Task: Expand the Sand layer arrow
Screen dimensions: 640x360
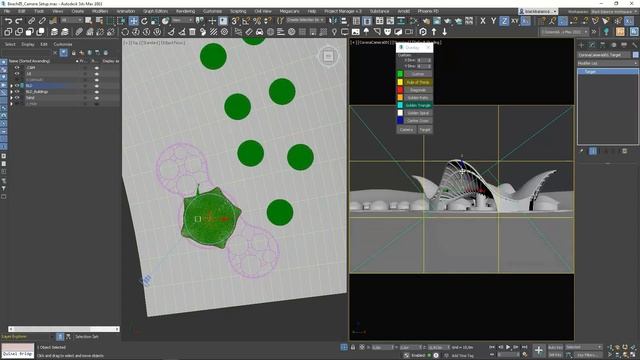Action: point(11,98)
